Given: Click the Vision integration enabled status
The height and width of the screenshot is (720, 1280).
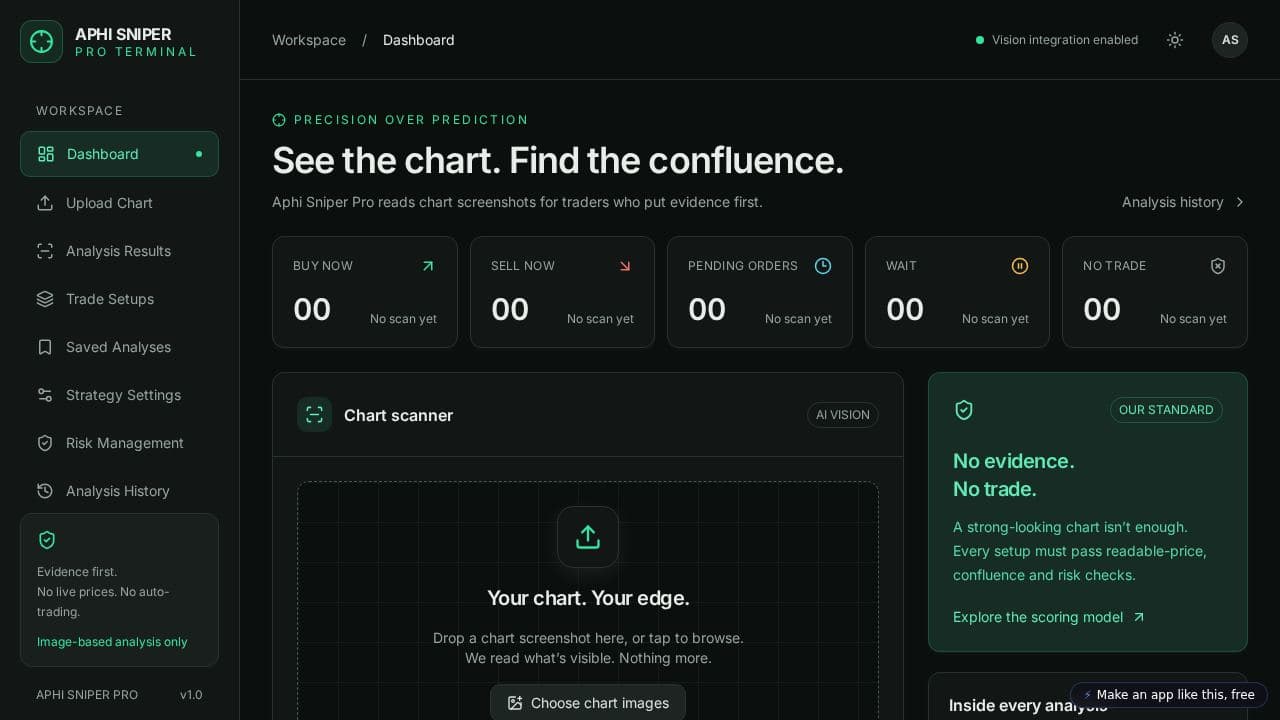Looking at the screenshot, I should click(x=1057, y=40).
